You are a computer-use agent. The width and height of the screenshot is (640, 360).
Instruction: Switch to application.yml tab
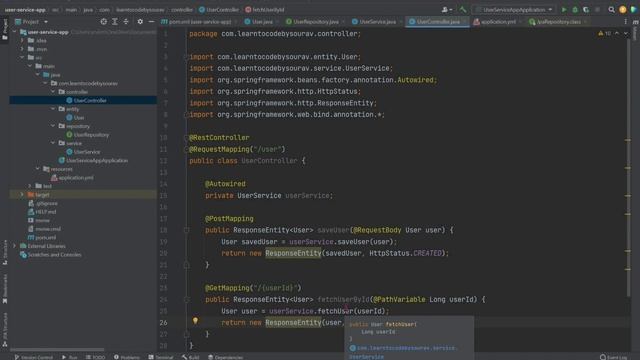(496, 22)
